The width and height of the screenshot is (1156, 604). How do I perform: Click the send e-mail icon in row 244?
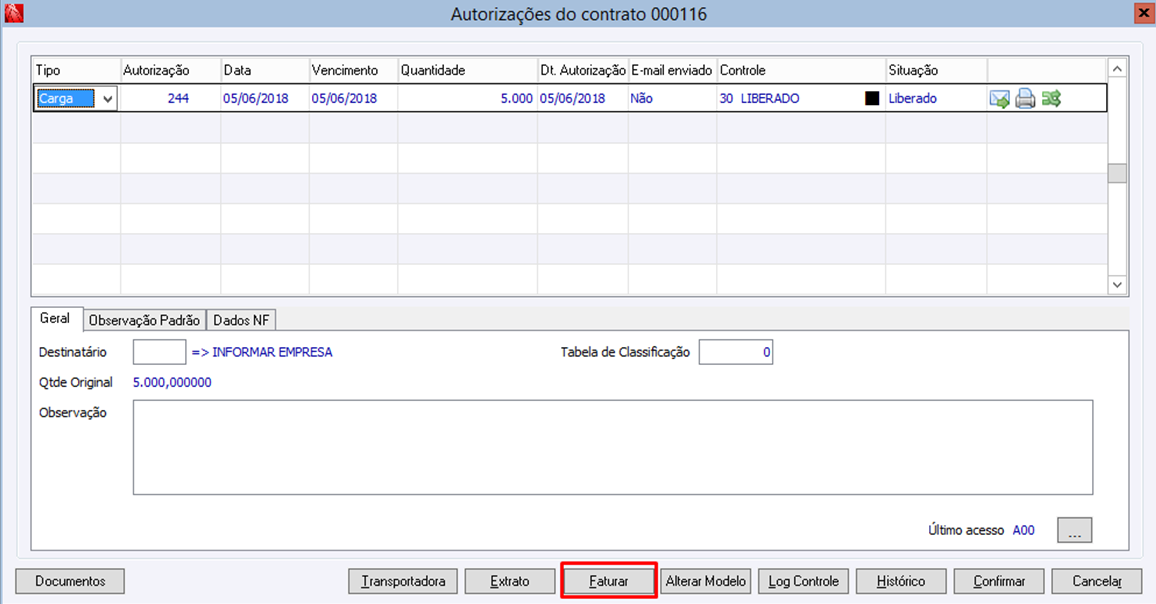tap(999, 98)
